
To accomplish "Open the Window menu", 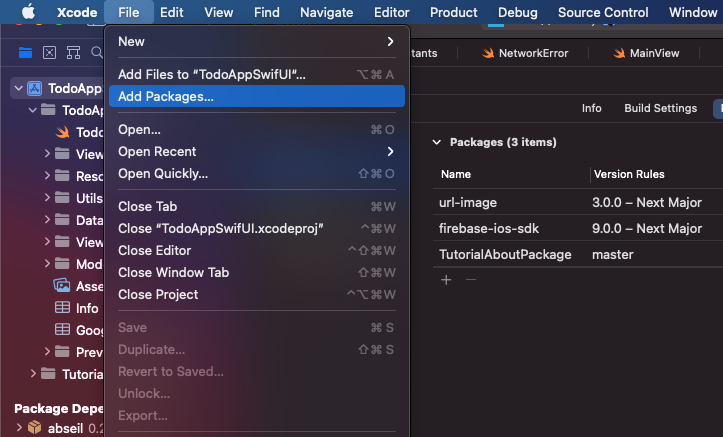I will click(x=693, y=12).
